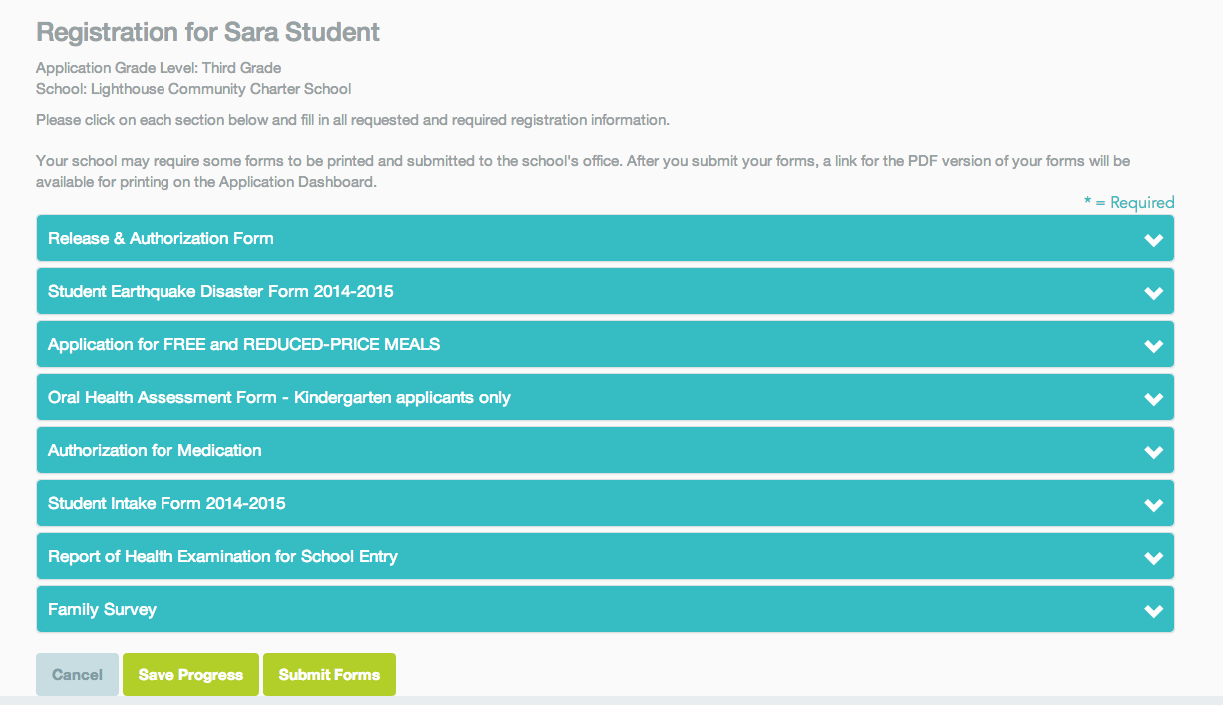The image size is (1223, 705).
Task: Submit the registration forms
Action: click(x=329, y=674)
